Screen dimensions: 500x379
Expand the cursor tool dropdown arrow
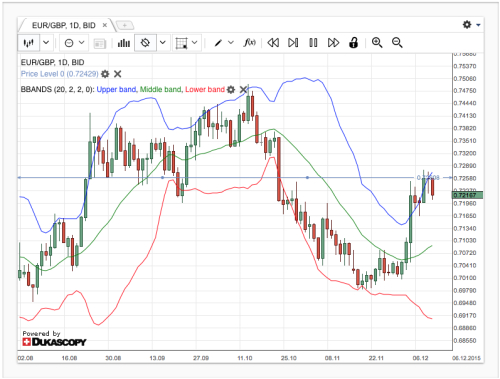pyautogui.click(x=163, y=43)
